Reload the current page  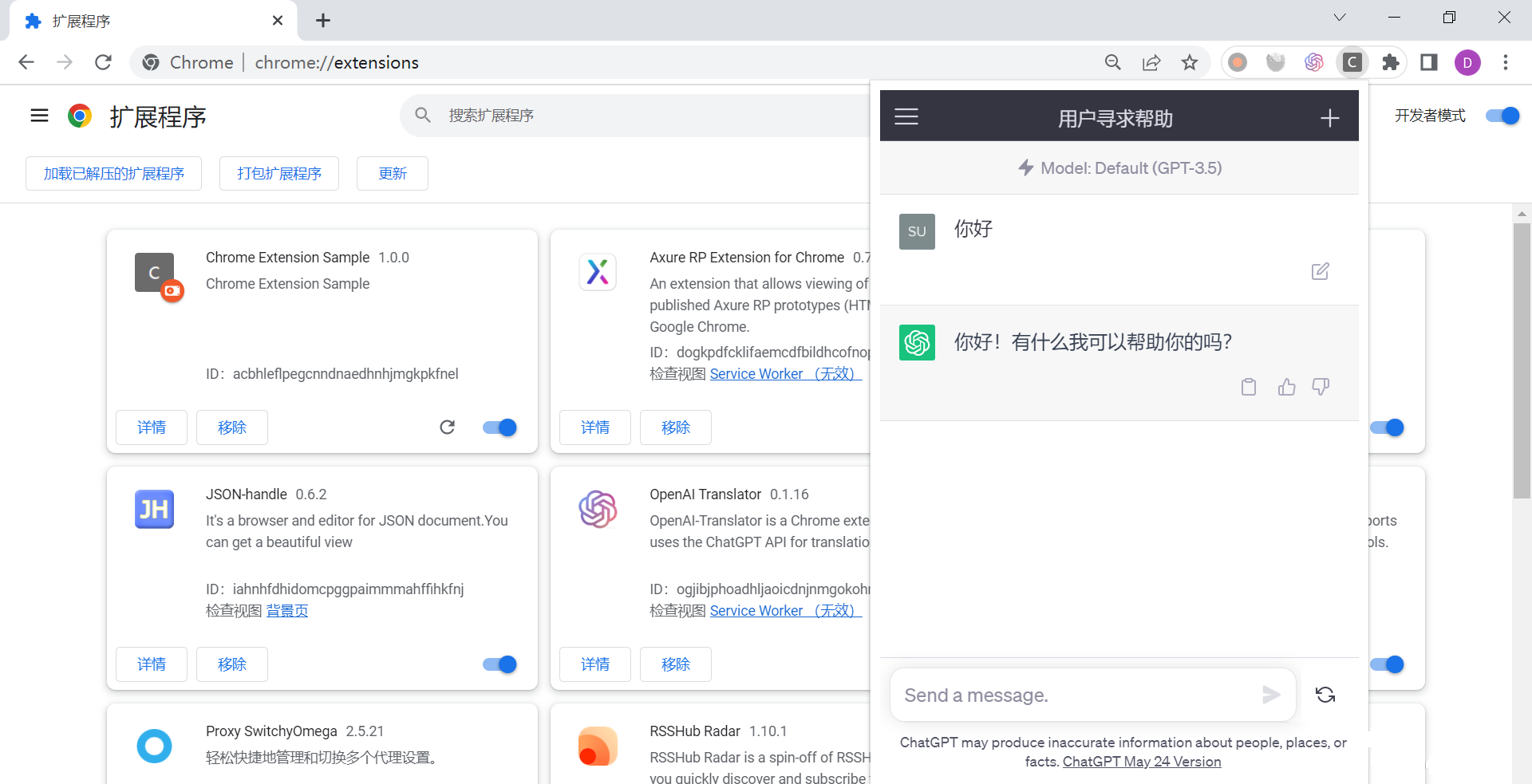pos(103,62)
